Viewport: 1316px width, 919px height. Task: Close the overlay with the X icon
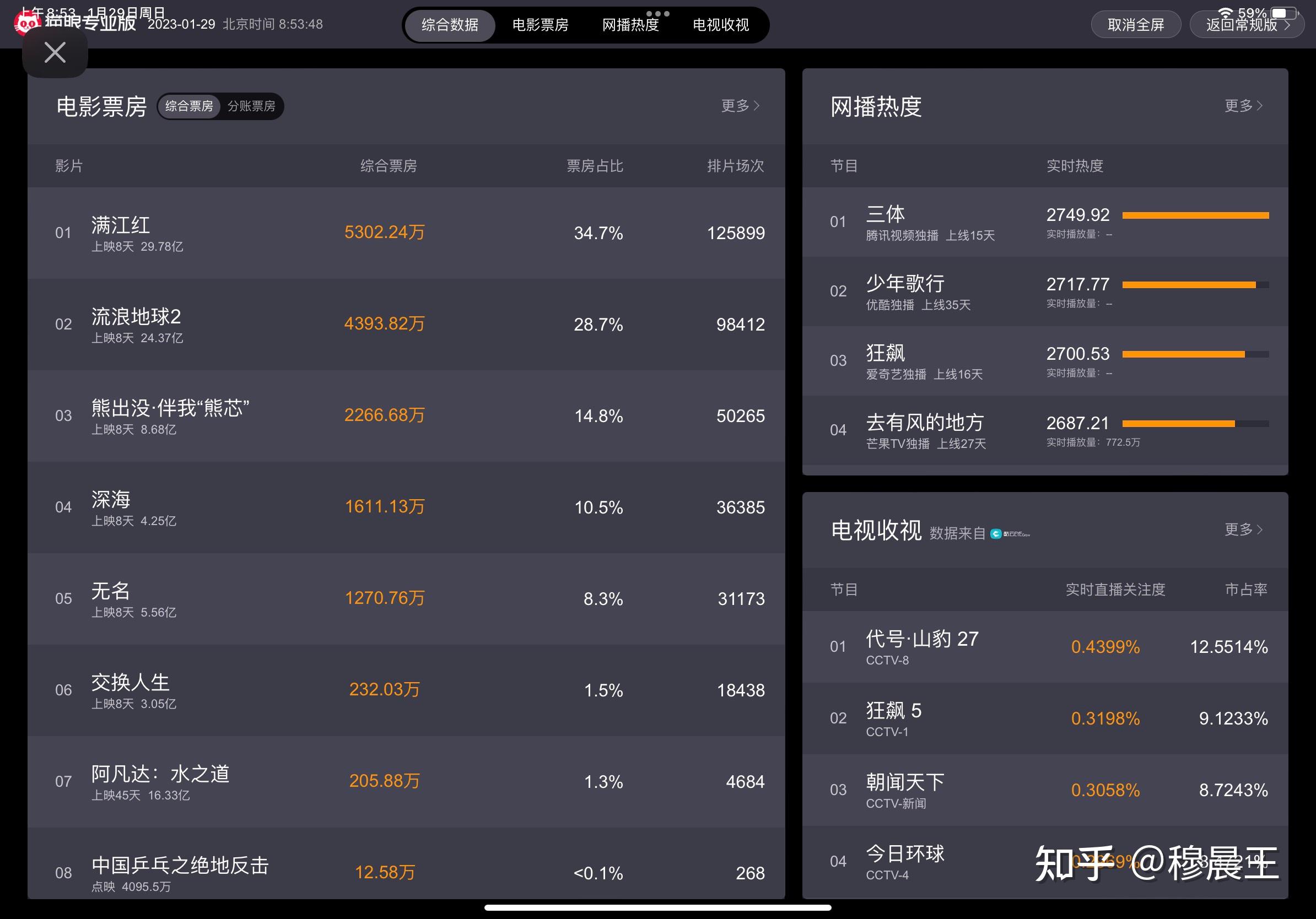[54, 52]
